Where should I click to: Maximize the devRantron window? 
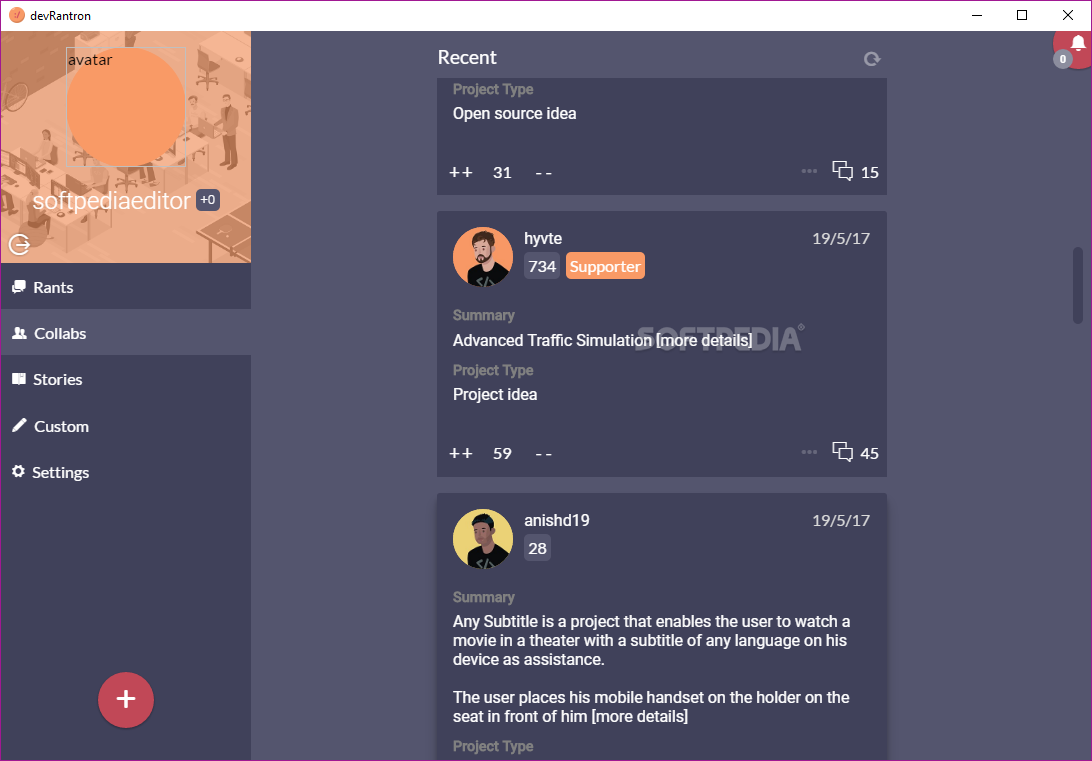tap(1022, 15)
